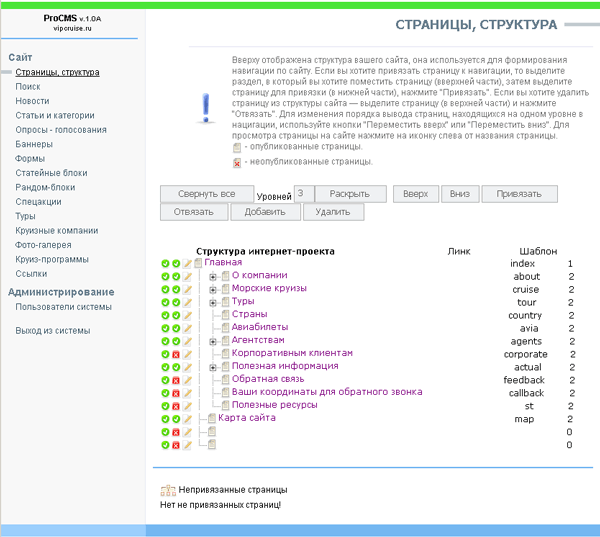Click page icon beside Морские круизы
This screenshot has width=600, height=537.
(x=225, y=289)
